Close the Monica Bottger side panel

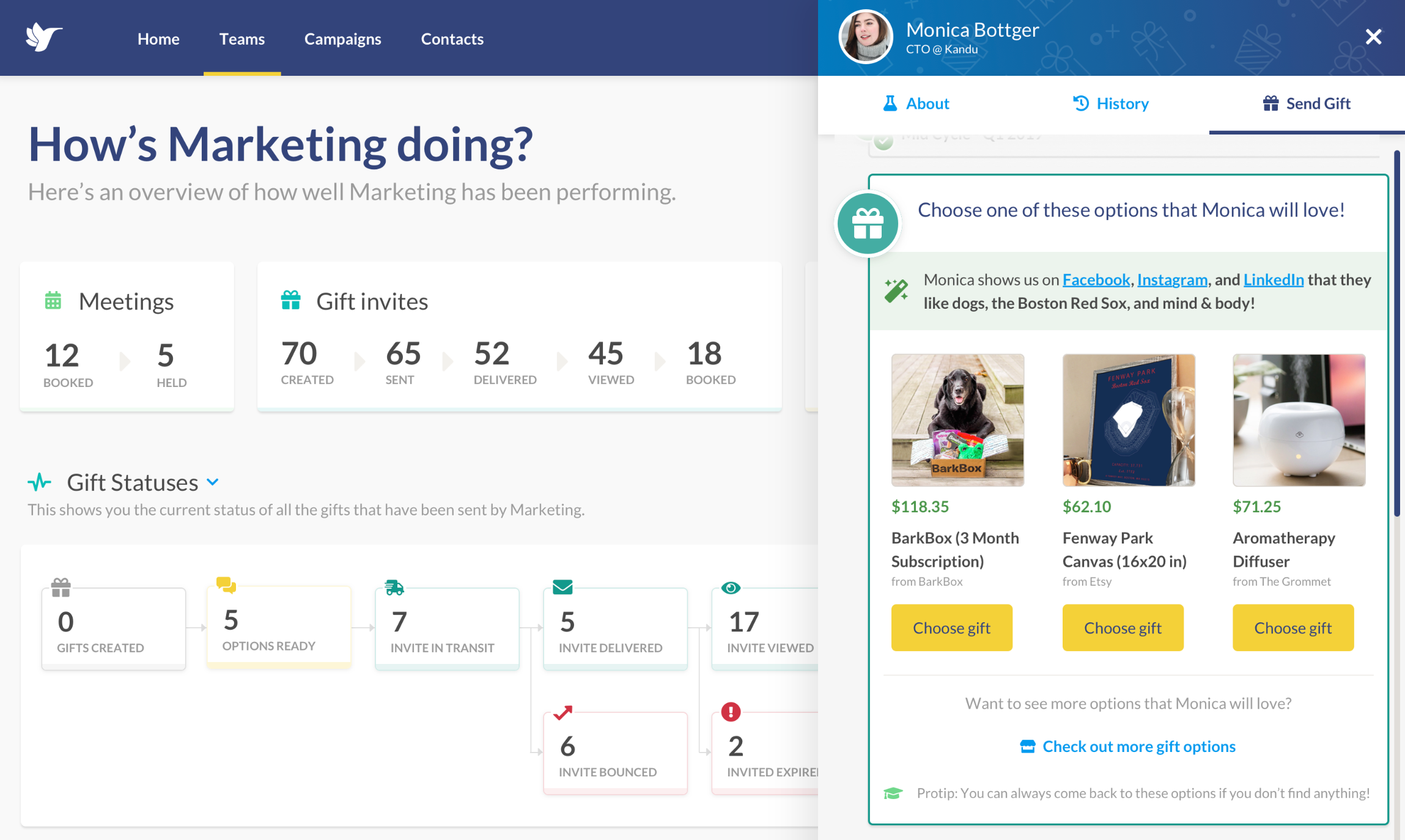pyautogui.click(x=1373, y=37)
